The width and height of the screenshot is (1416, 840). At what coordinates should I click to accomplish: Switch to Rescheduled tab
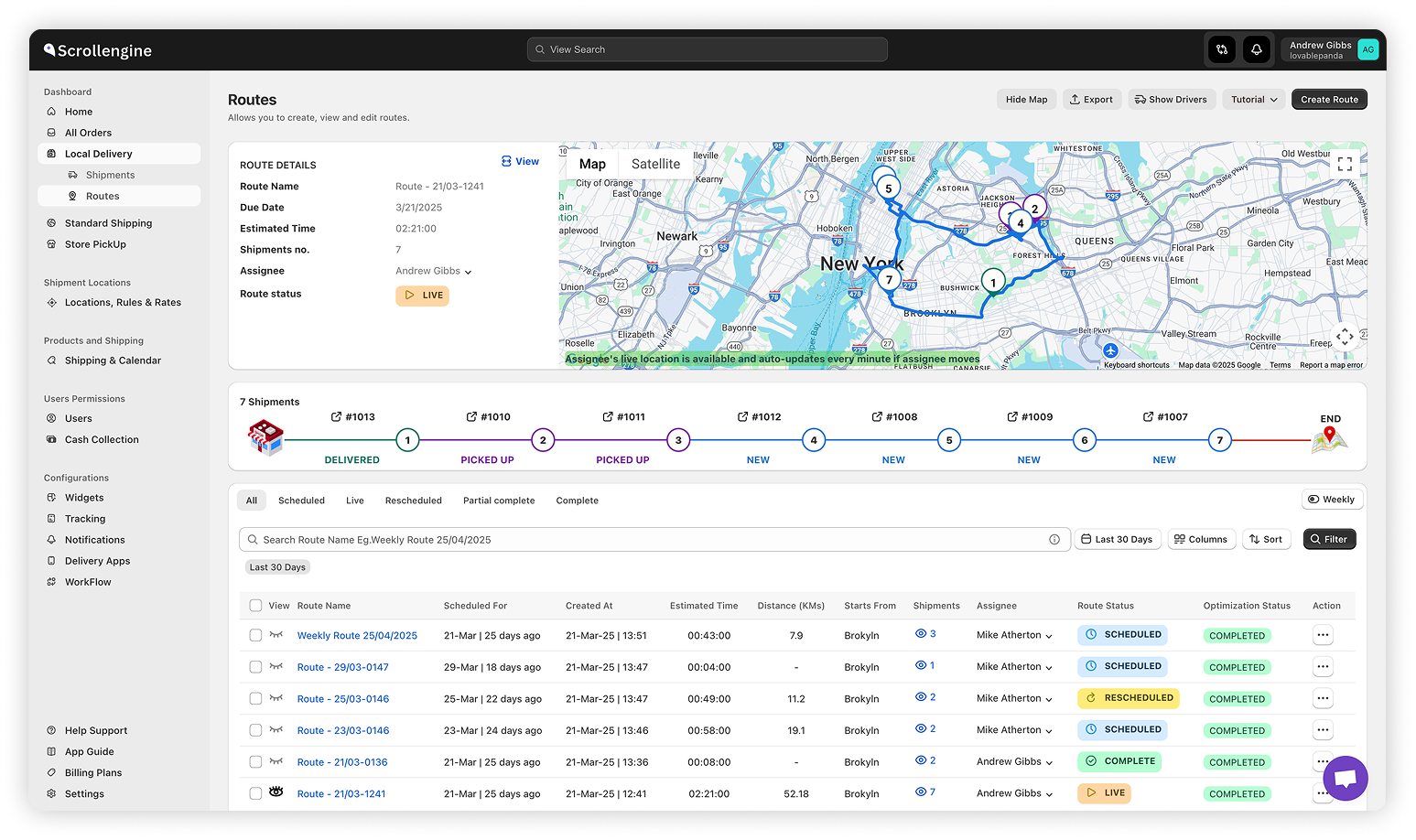coord(413,501)
